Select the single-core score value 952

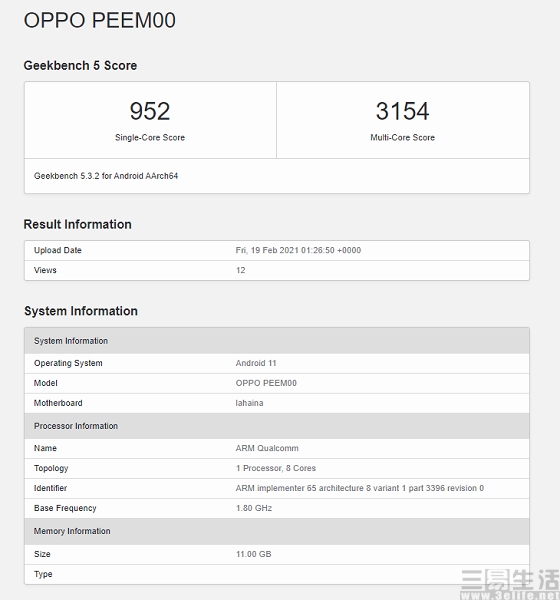click(x=150, y=111)
